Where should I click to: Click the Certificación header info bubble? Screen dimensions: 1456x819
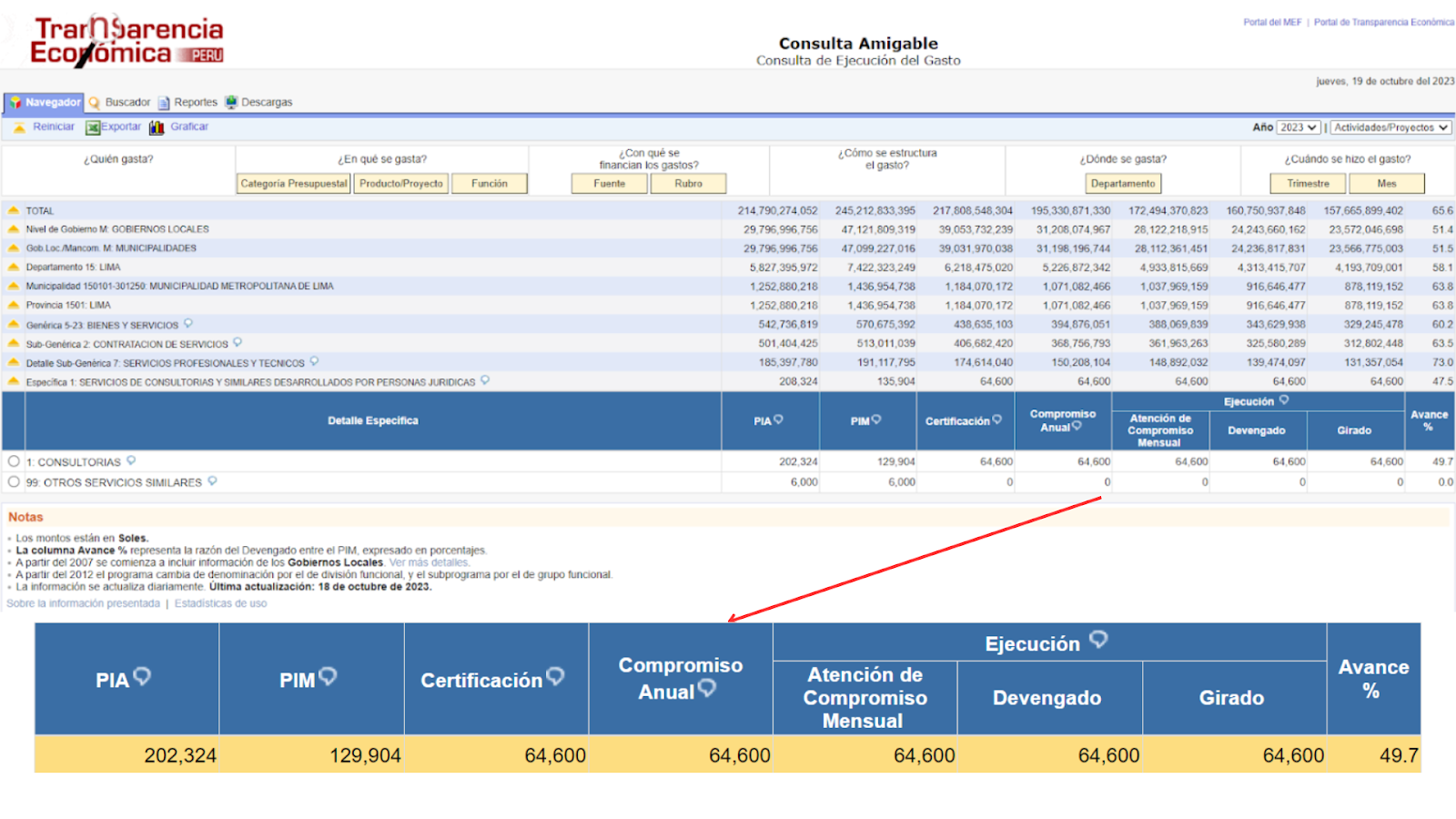tap(997, 420)
